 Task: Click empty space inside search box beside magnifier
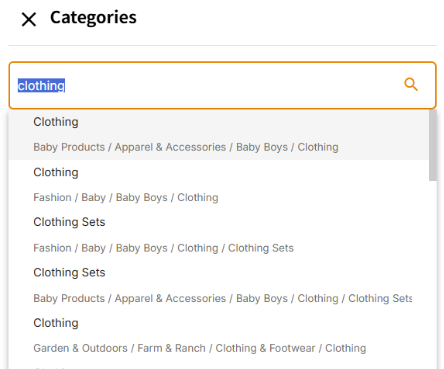point(233,85)
